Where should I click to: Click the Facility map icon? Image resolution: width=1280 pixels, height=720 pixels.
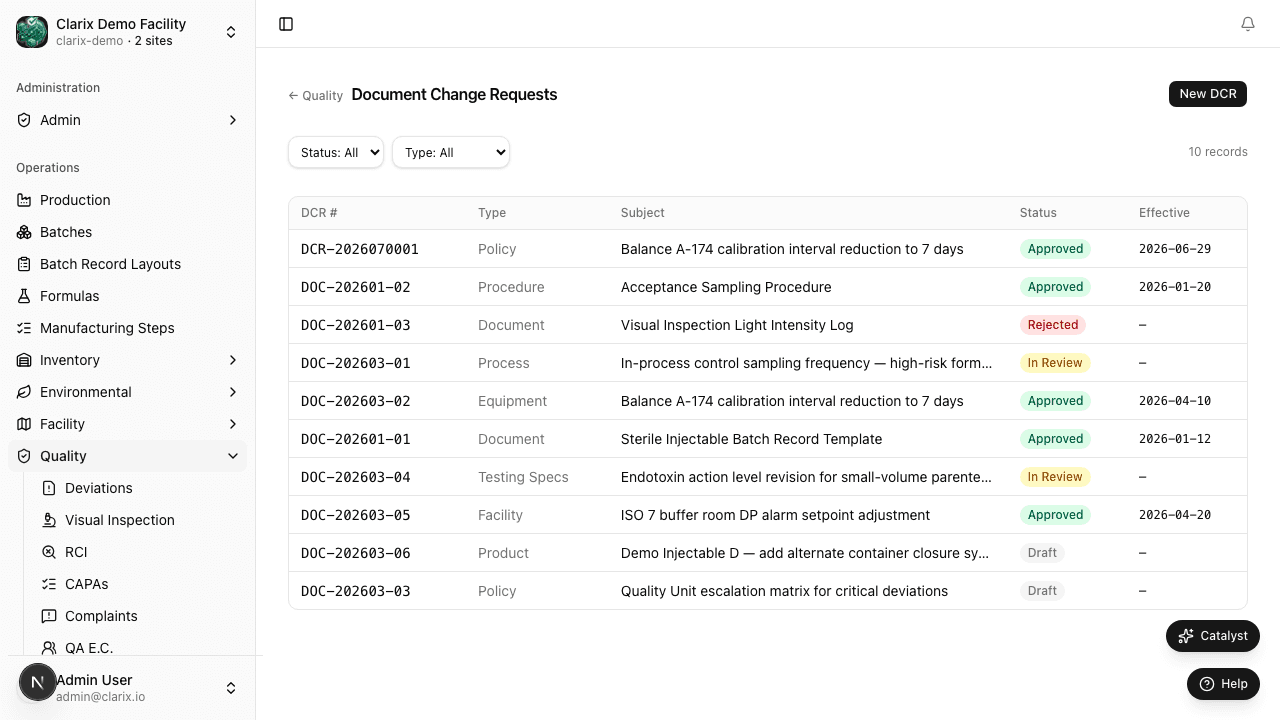[24, 424]
